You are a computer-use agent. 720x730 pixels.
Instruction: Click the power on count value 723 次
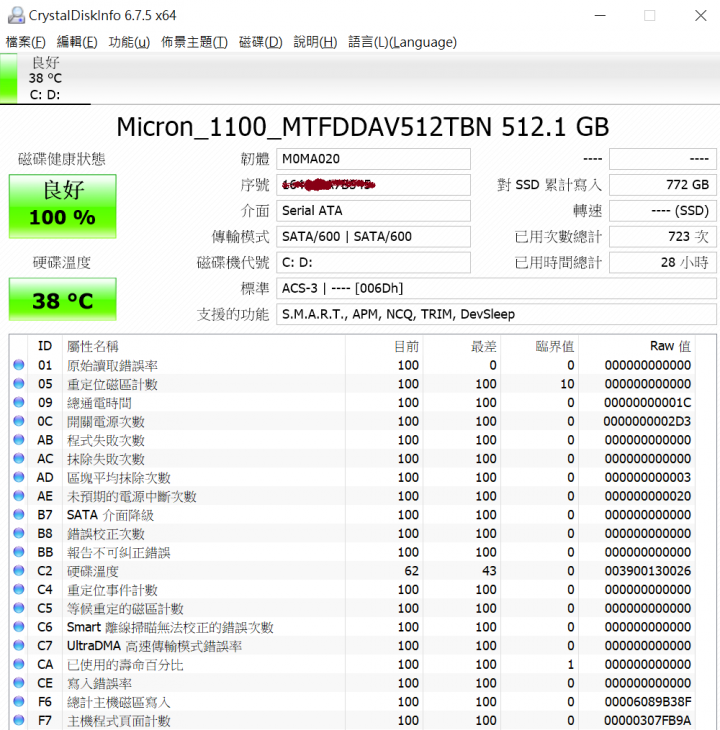[x=663, y=237]
